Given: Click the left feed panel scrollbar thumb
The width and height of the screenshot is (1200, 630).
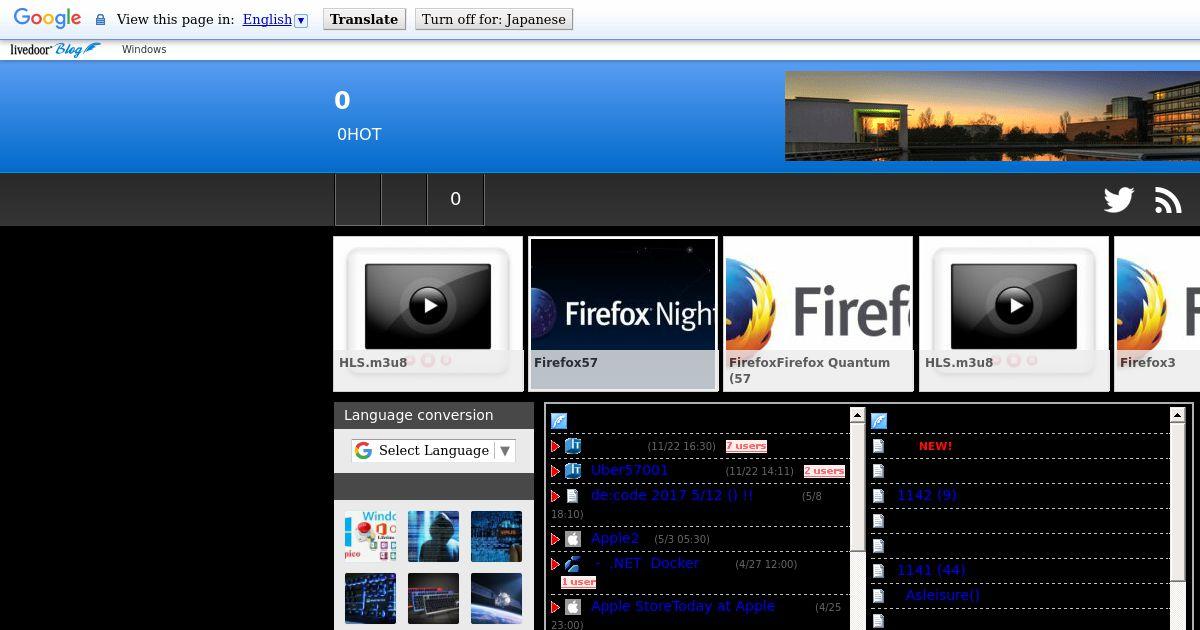Looking at the screenshot, I should [857, 485].
